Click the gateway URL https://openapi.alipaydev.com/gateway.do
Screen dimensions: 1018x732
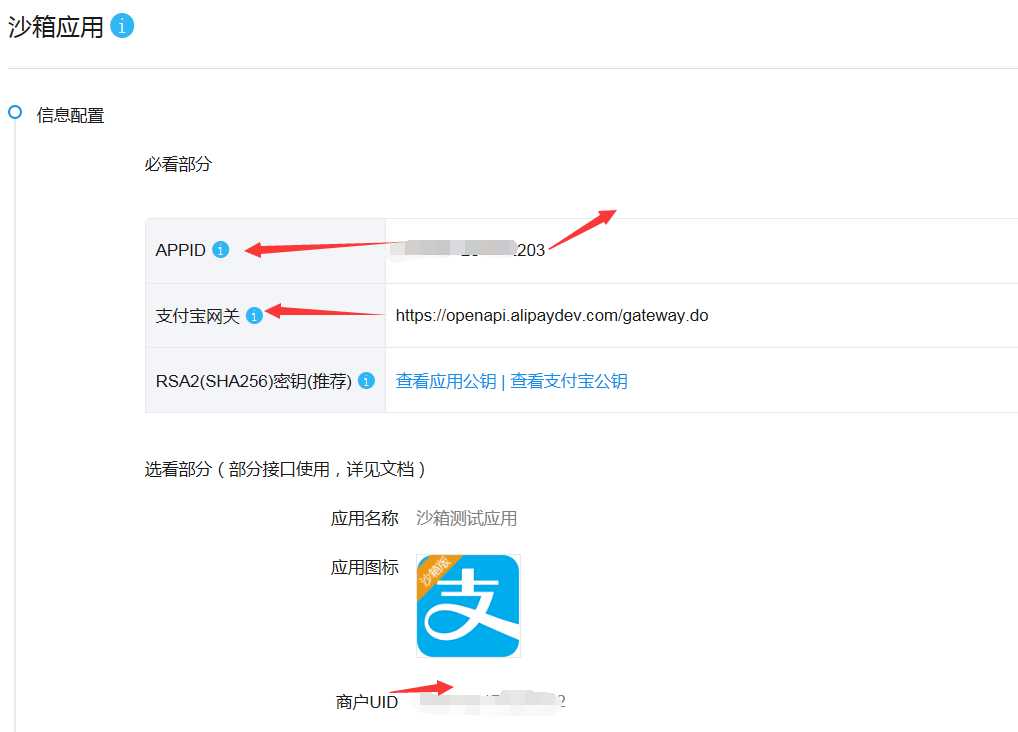tap(552, 316)
